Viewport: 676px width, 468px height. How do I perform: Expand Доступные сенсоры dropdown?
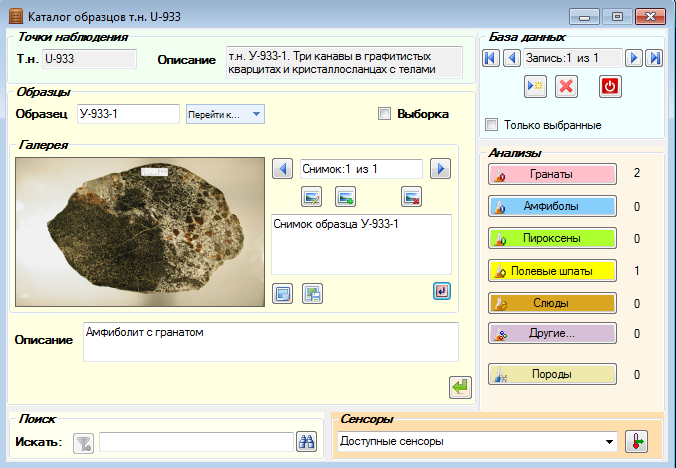tap(477, 442)
